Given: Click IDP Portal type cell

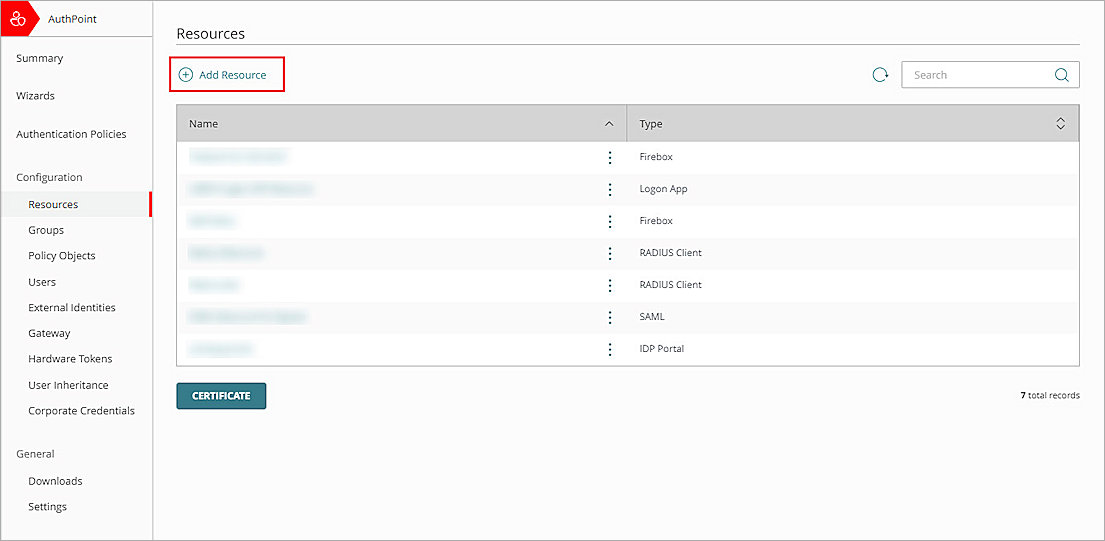Looking at the screenshot, I should tap(662, 349).
